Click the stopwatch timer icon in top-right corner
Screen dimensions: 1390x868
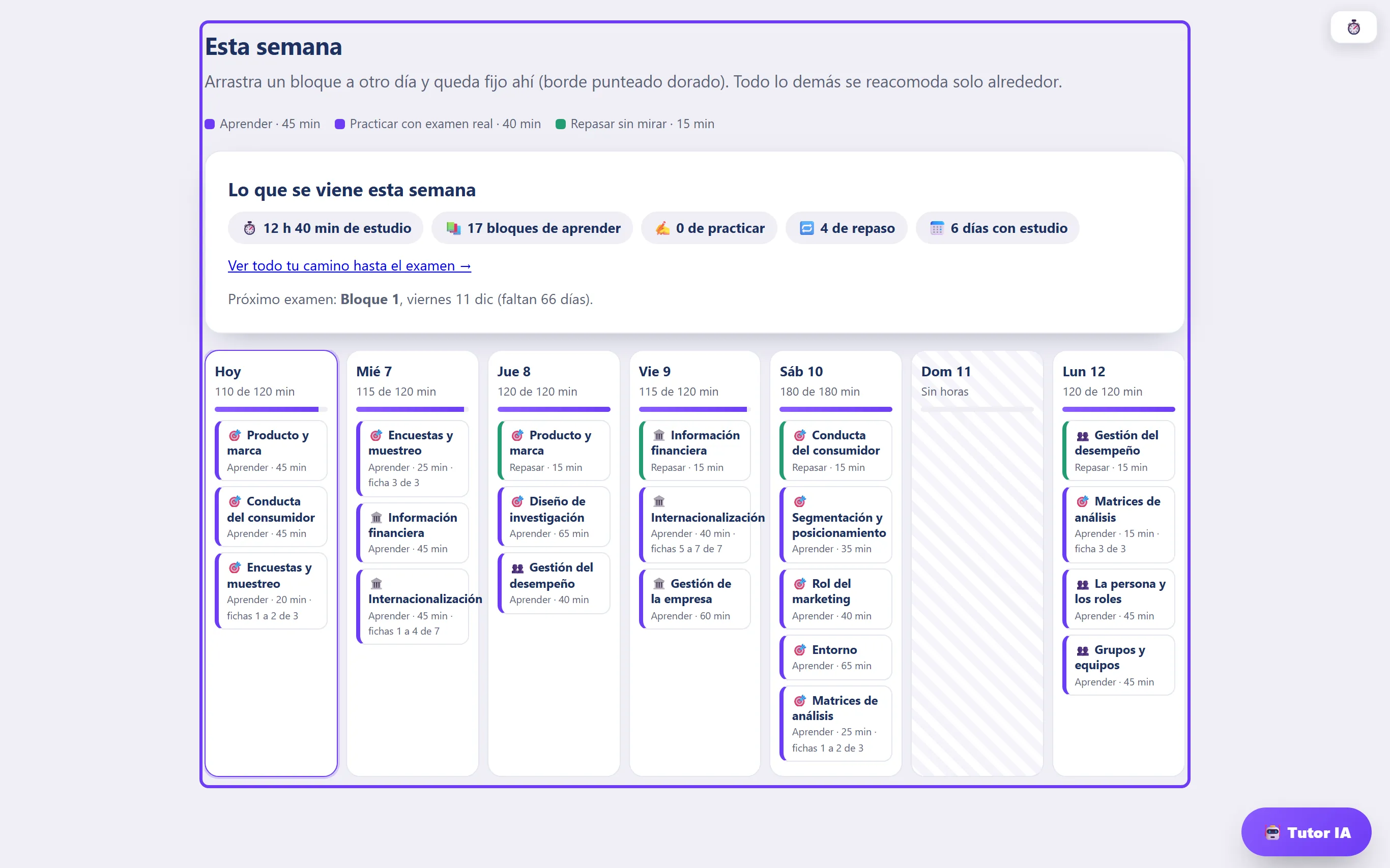pyautogui.click(x=1353, y=27)
